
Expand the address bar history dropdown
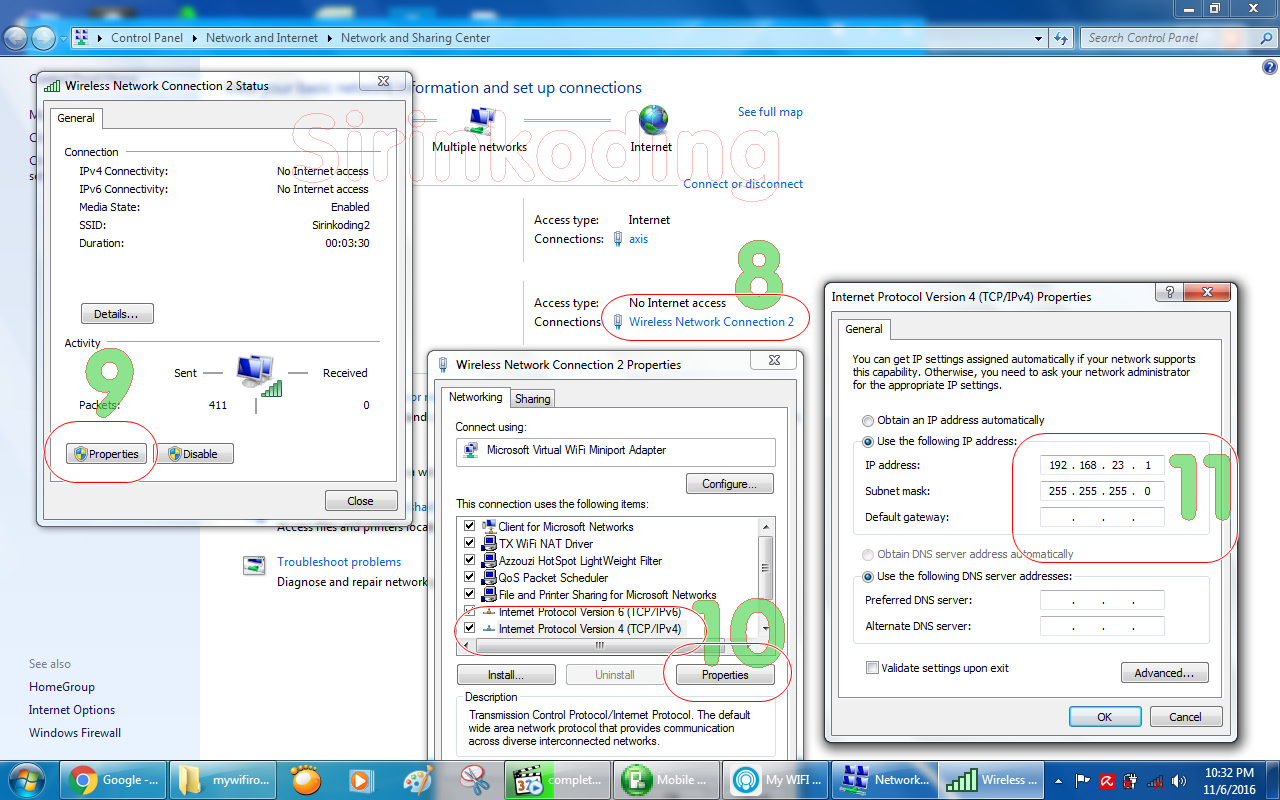pyautogui.click(x=1038, y=38)
